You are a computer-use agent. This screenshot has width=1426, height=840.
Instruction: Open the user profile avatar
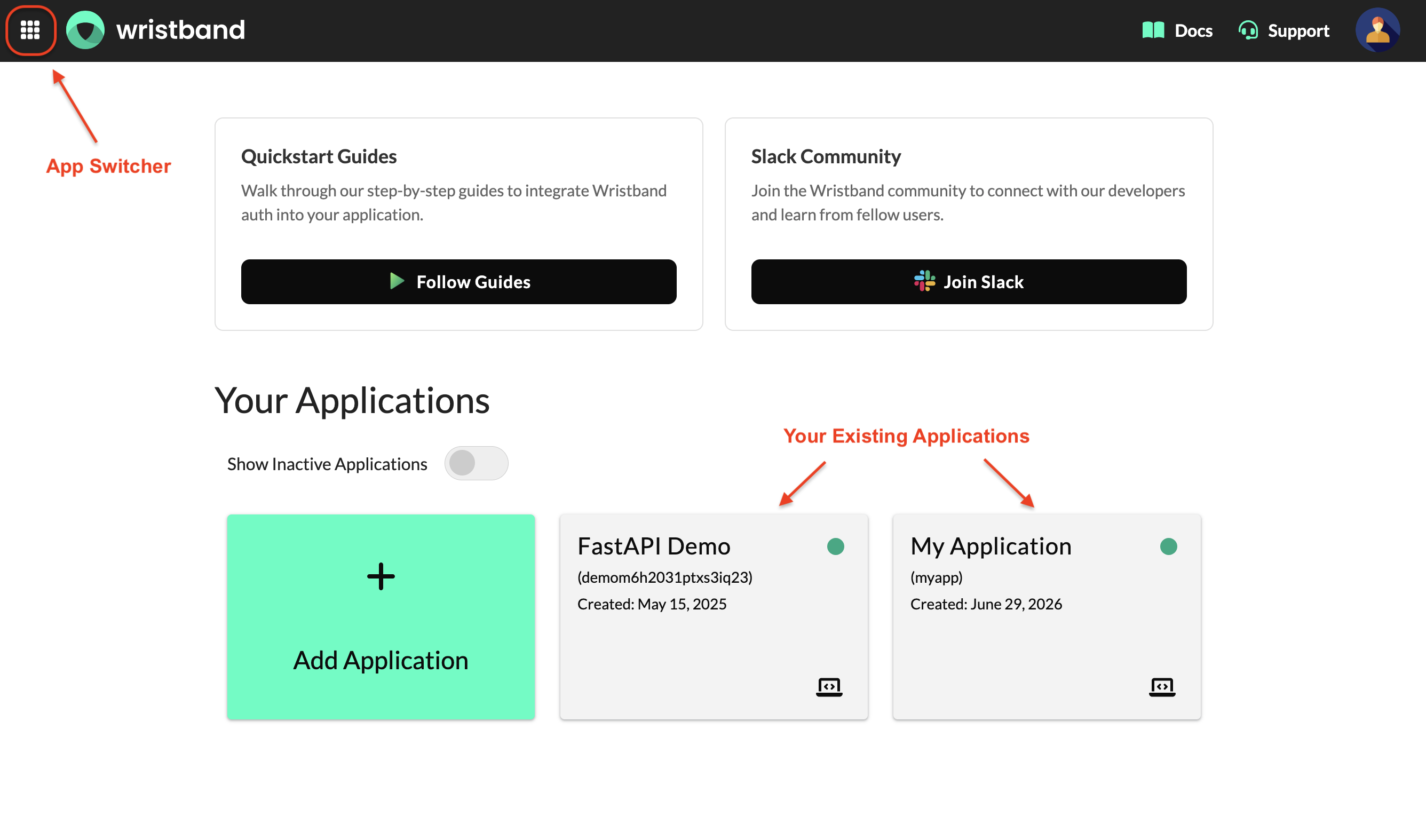(x=1377, y=30)
